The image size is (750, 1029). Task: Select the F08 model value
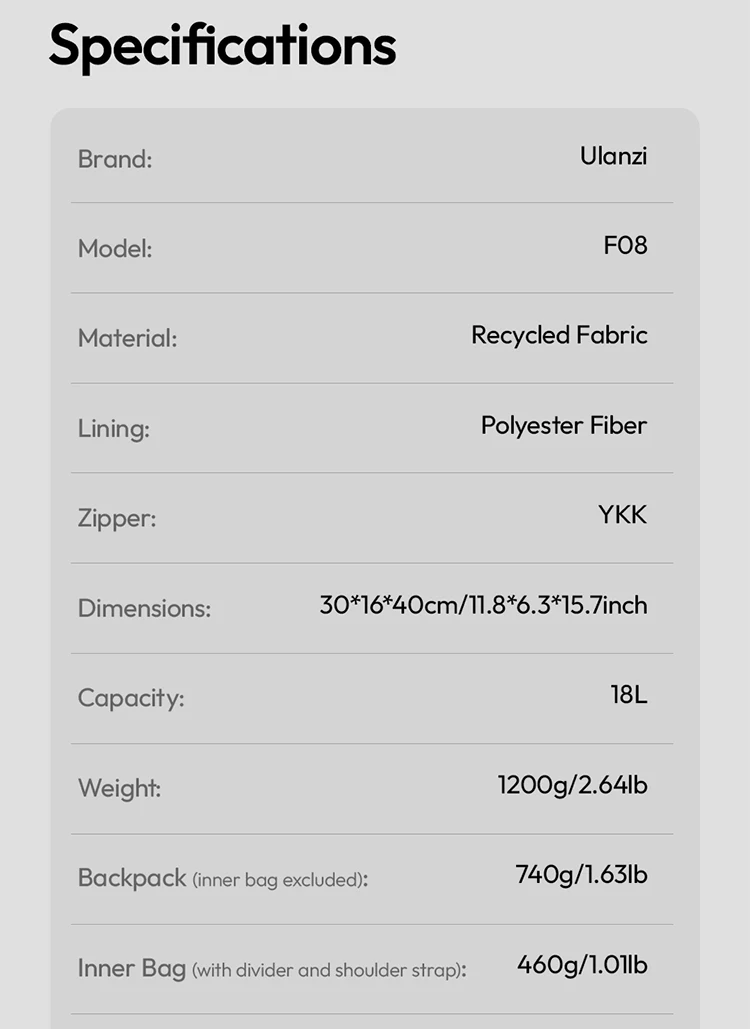(625, 245)
